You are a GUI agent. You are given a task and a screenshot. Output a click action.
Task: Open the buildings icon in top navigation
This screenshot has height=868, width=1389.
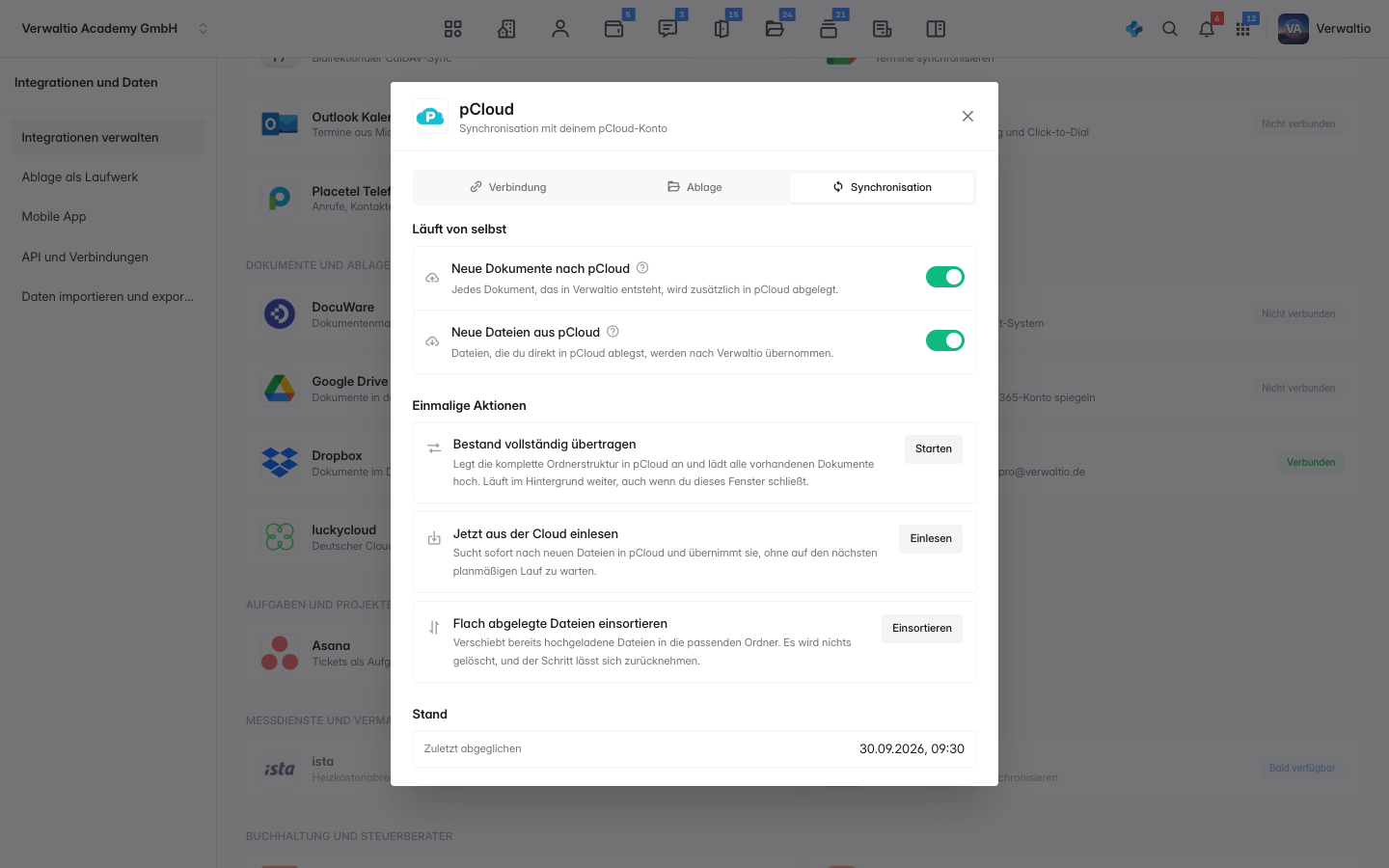click(x=506, y=29)
